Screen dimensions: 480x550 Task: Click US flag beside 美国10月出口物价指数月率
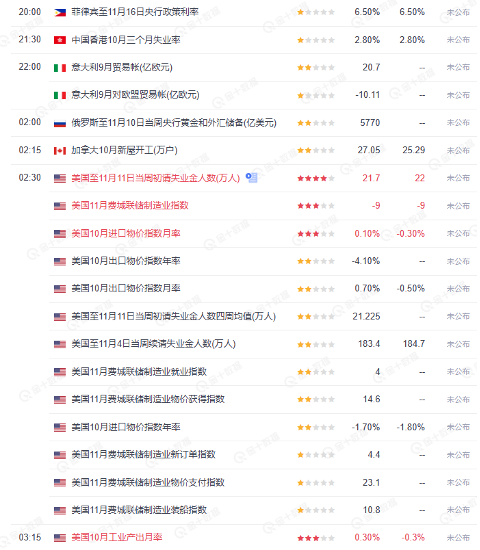60,289
